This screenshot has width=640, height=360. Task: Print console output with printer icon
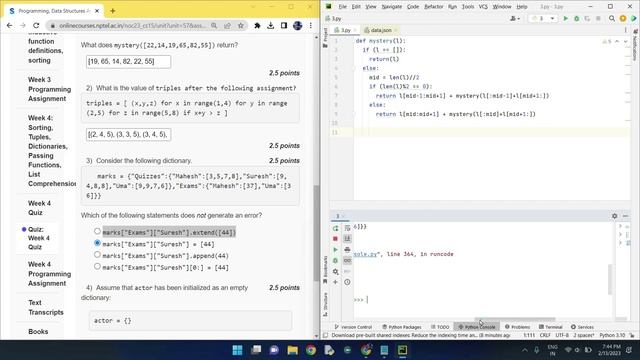click(x=347, y=249)
